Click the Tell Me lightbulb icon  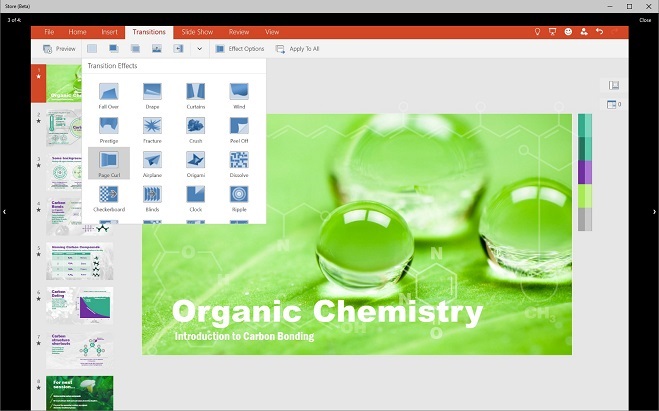537,32
